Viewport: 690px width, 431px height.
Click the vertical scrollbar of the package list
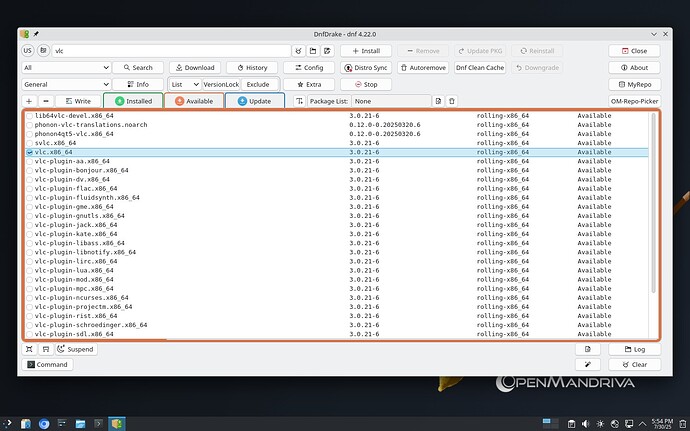pyautogui.click(x=653, y=203)
